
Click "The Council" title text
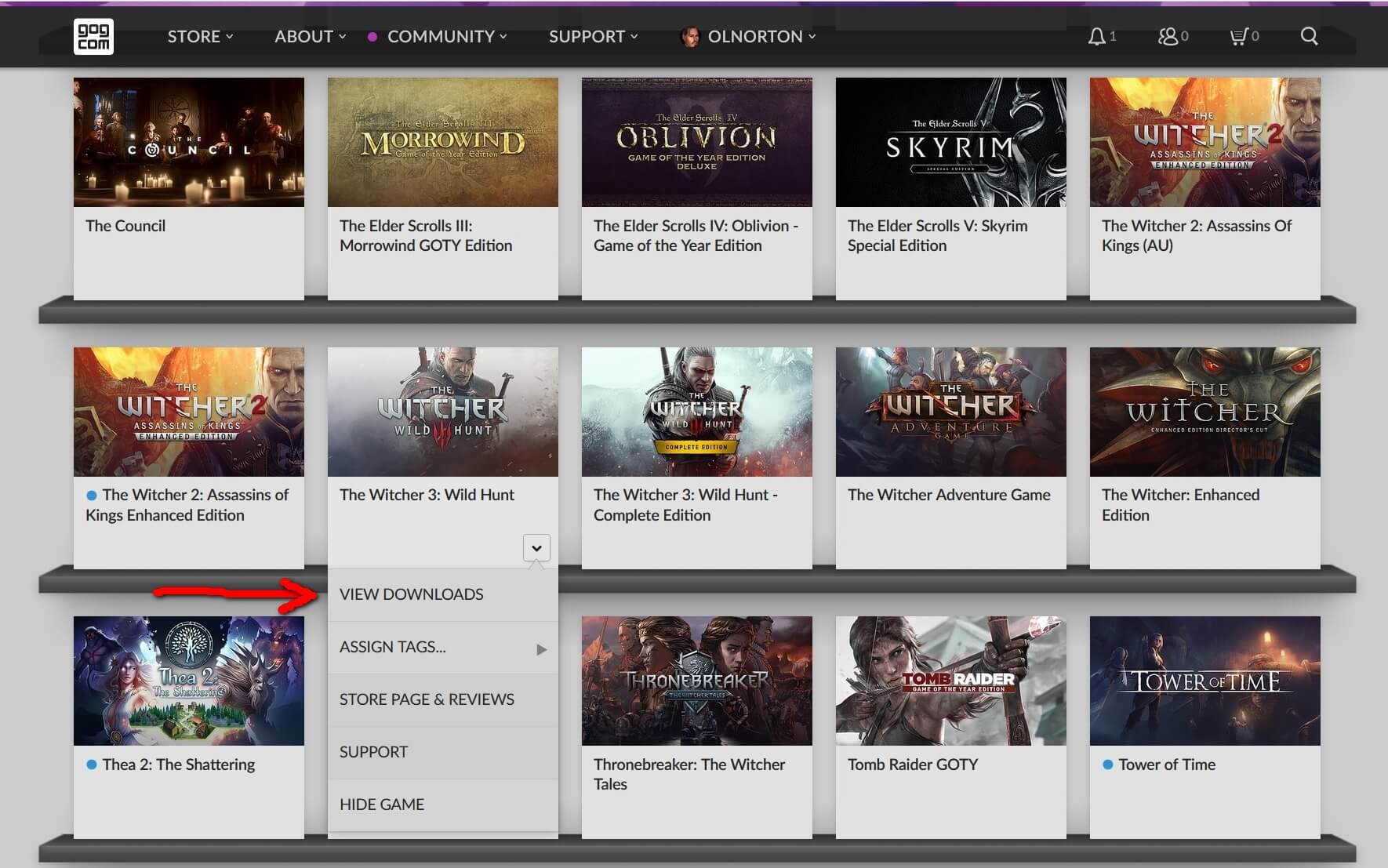[x=125, y=226]
